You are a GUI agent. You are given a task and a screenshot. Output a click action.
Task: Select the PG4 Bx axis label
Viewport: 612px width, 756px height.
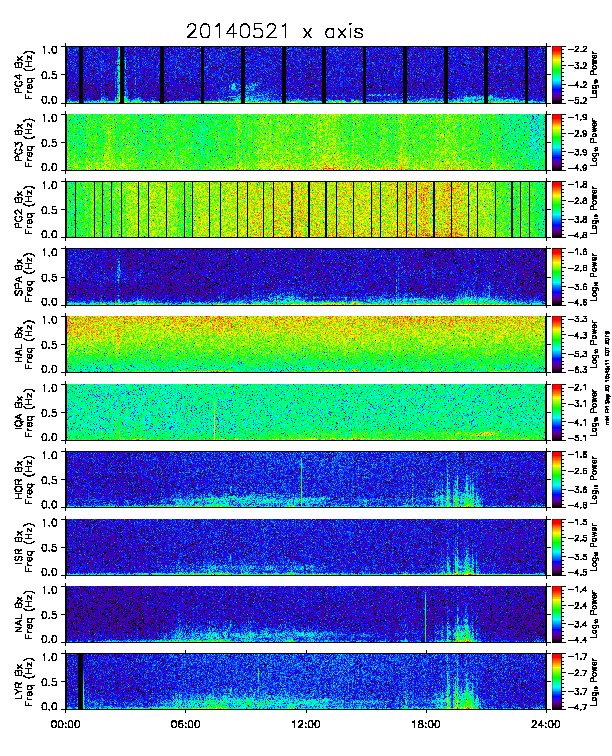pos(19,75)
